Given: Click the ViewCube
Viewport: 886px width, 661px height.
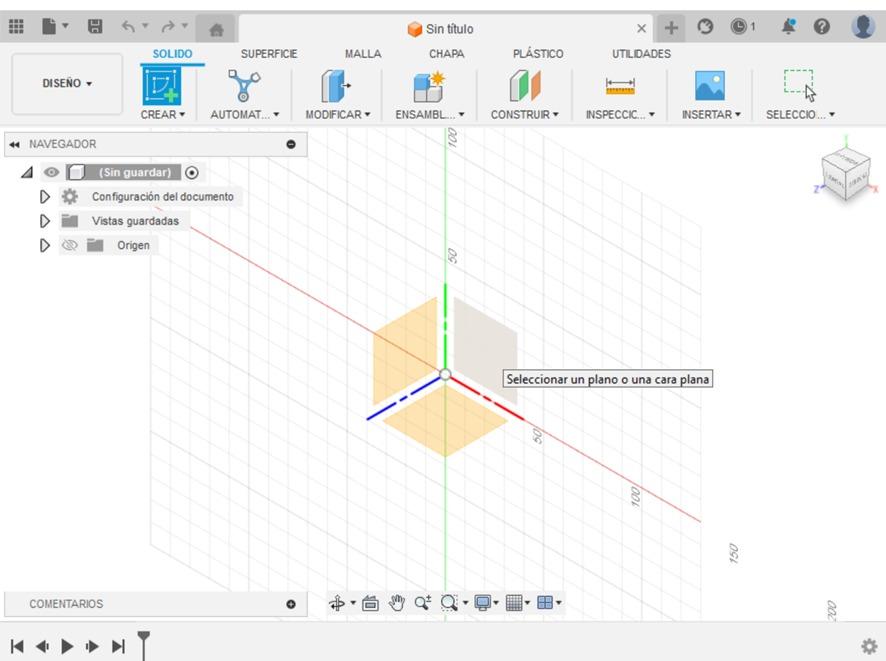Looking at the screenshot, I should click(845, 176).
